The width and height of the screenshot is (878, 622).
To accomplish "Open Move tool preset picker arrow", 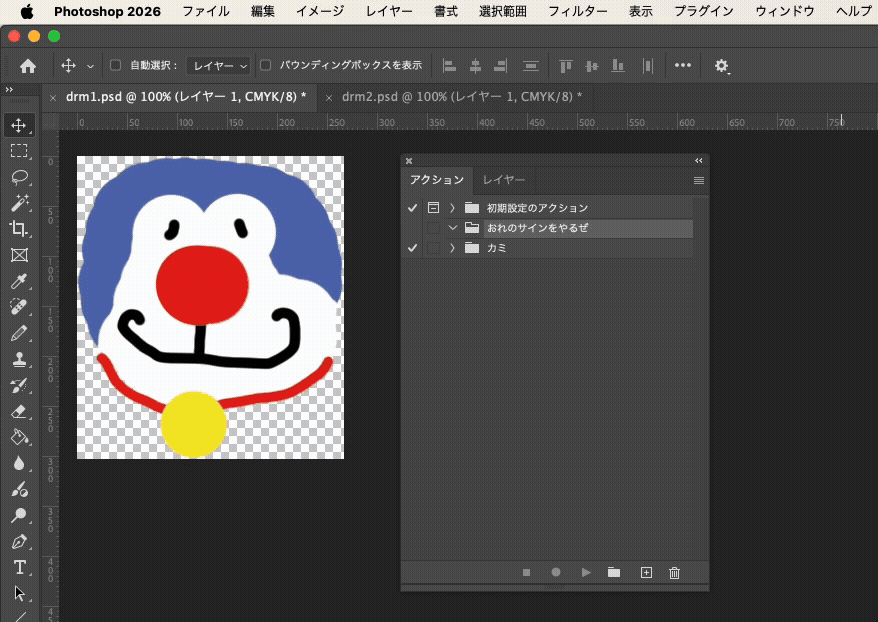I will coord(90,66).
